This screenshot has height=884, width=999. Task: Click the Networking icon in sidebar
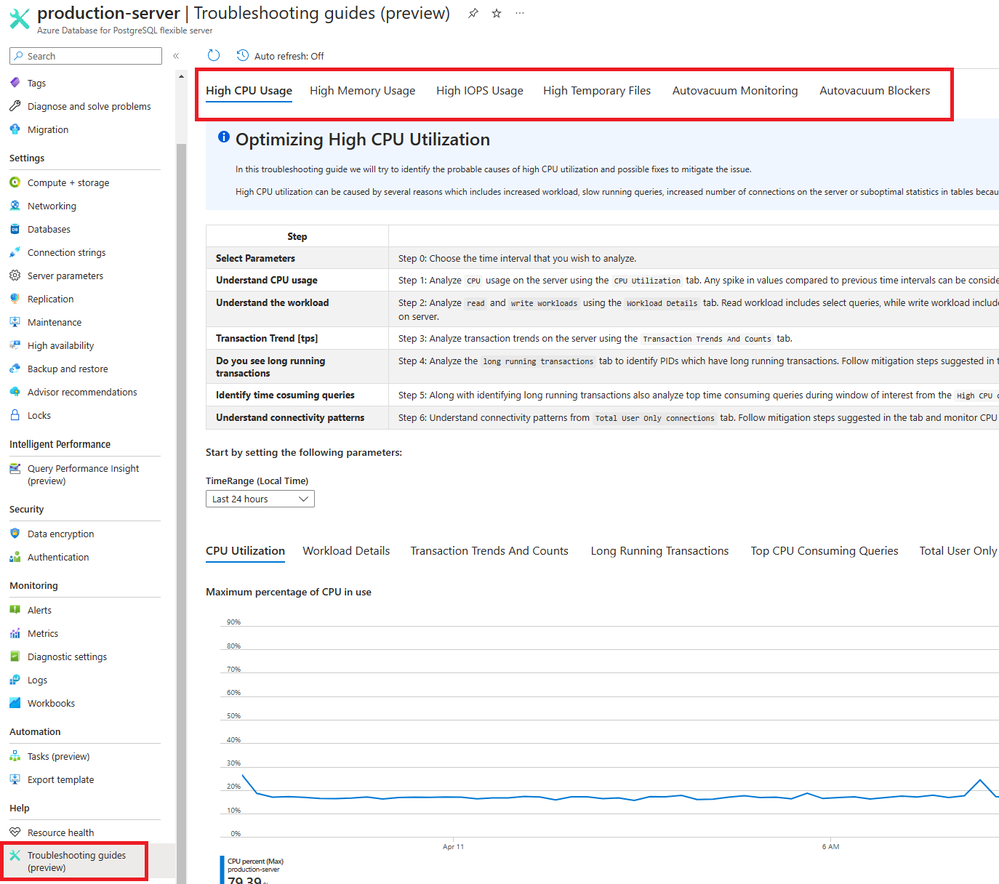click(15, 206)
